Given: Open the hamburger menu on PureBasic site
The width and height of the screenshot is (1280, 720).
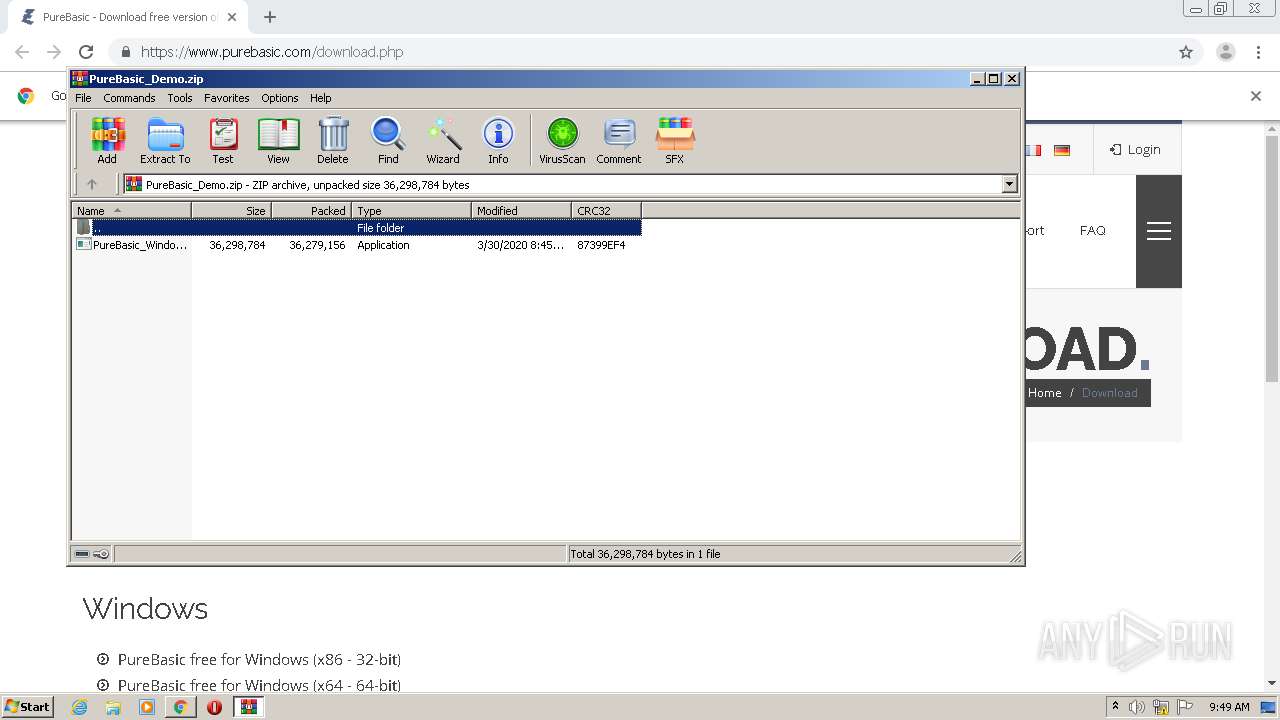Looking at the screenshot, I should 1159,231.
